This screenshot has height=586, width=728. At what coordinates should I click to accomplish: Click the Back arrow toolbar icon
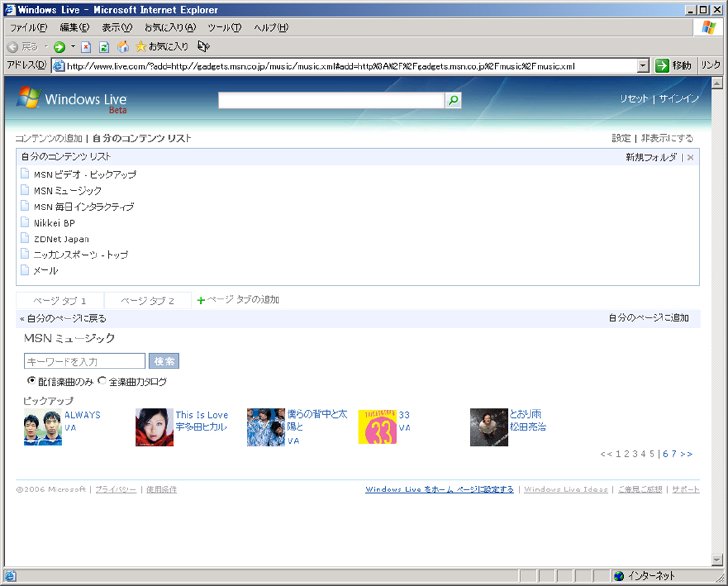pos(13,47)
